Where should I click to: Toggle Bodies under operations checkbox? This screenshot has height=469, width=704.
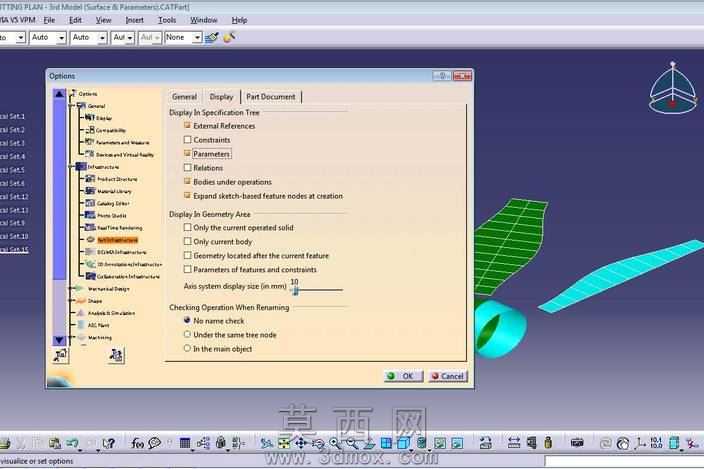(x=188, y=182)
